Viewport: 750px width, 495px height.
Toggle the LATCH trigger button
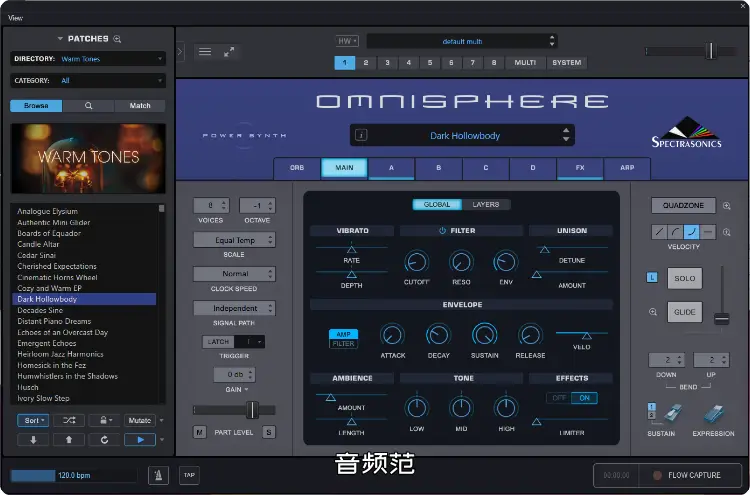coord(218,341)
